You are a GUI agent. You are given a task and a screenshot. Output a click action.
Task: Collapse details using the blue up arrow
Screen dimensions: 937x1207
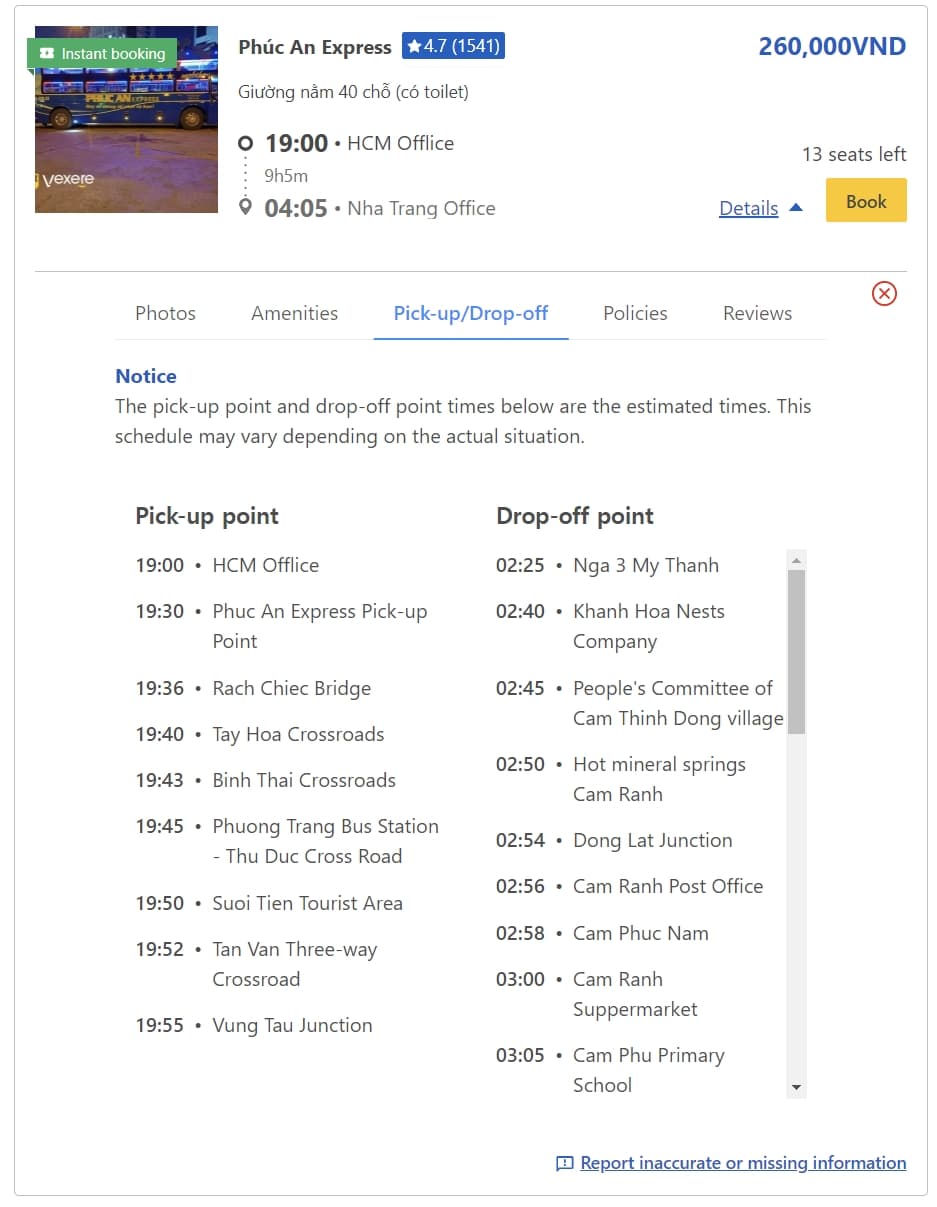point(796,208)
